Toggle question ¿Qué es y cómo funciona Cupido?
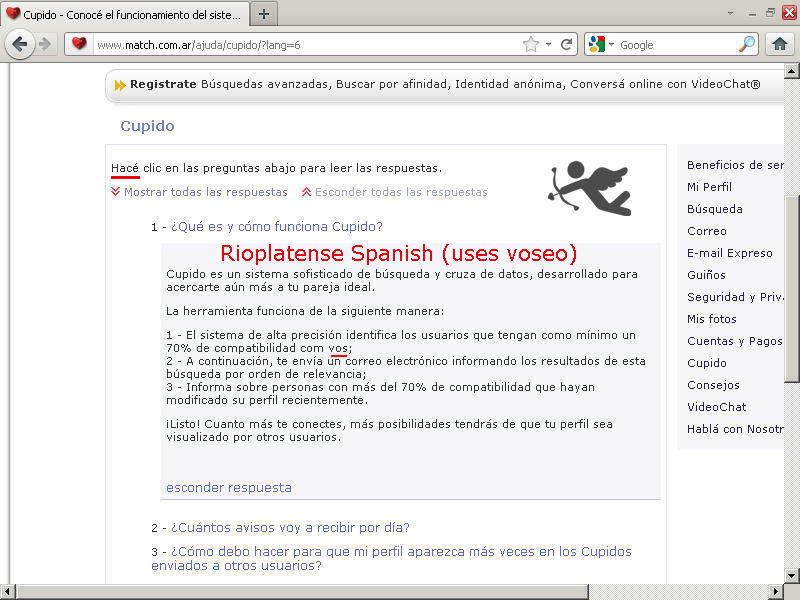 click(277, 227)
